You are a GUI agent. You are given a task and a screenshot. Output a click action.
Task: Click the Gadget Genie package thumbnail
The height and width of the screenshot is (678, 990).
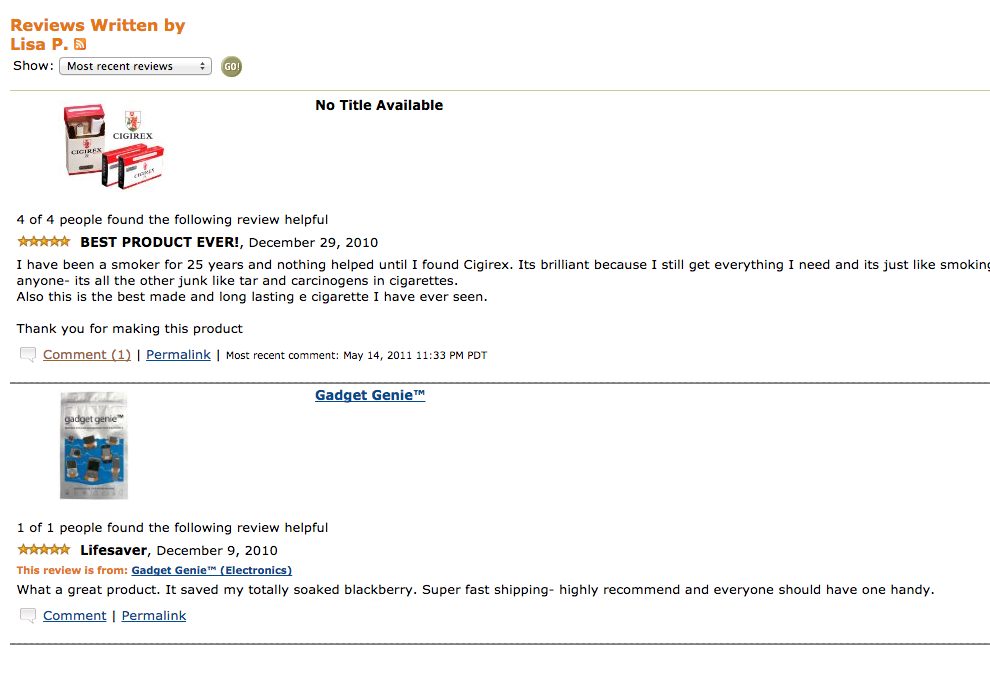94,446
